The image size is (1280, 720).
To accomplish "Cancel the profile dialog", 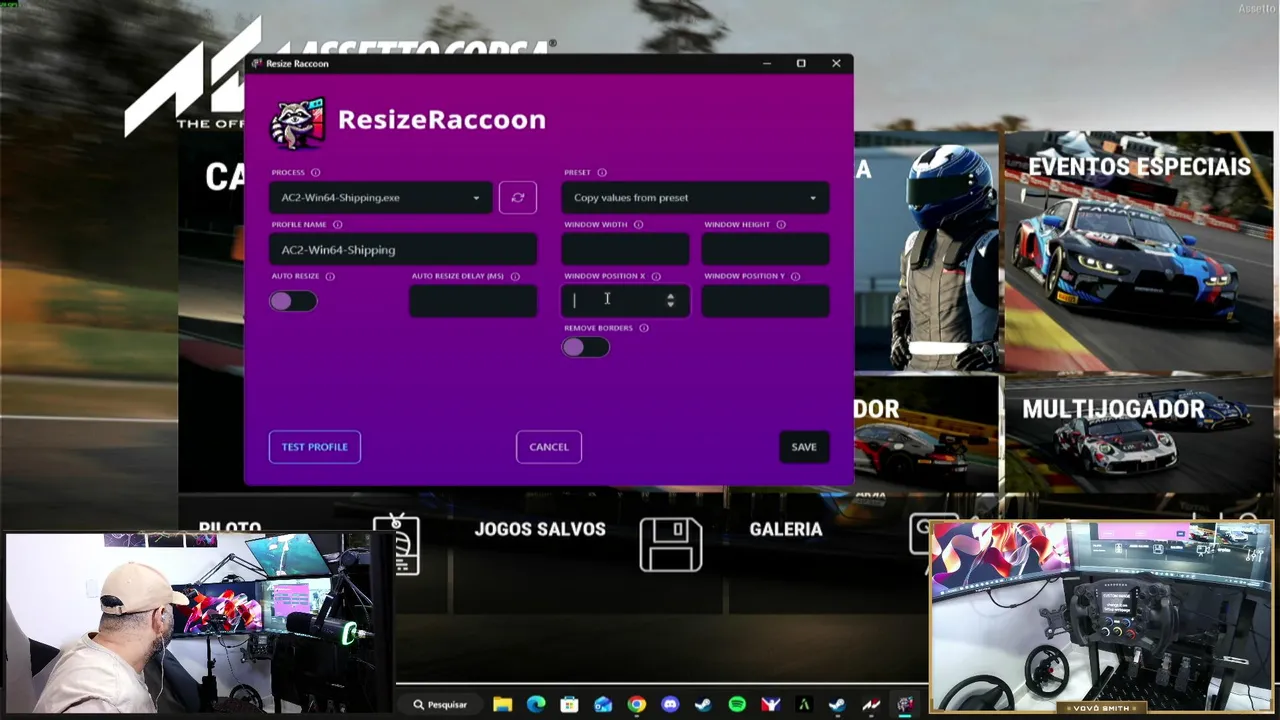I will click(549, 447).
